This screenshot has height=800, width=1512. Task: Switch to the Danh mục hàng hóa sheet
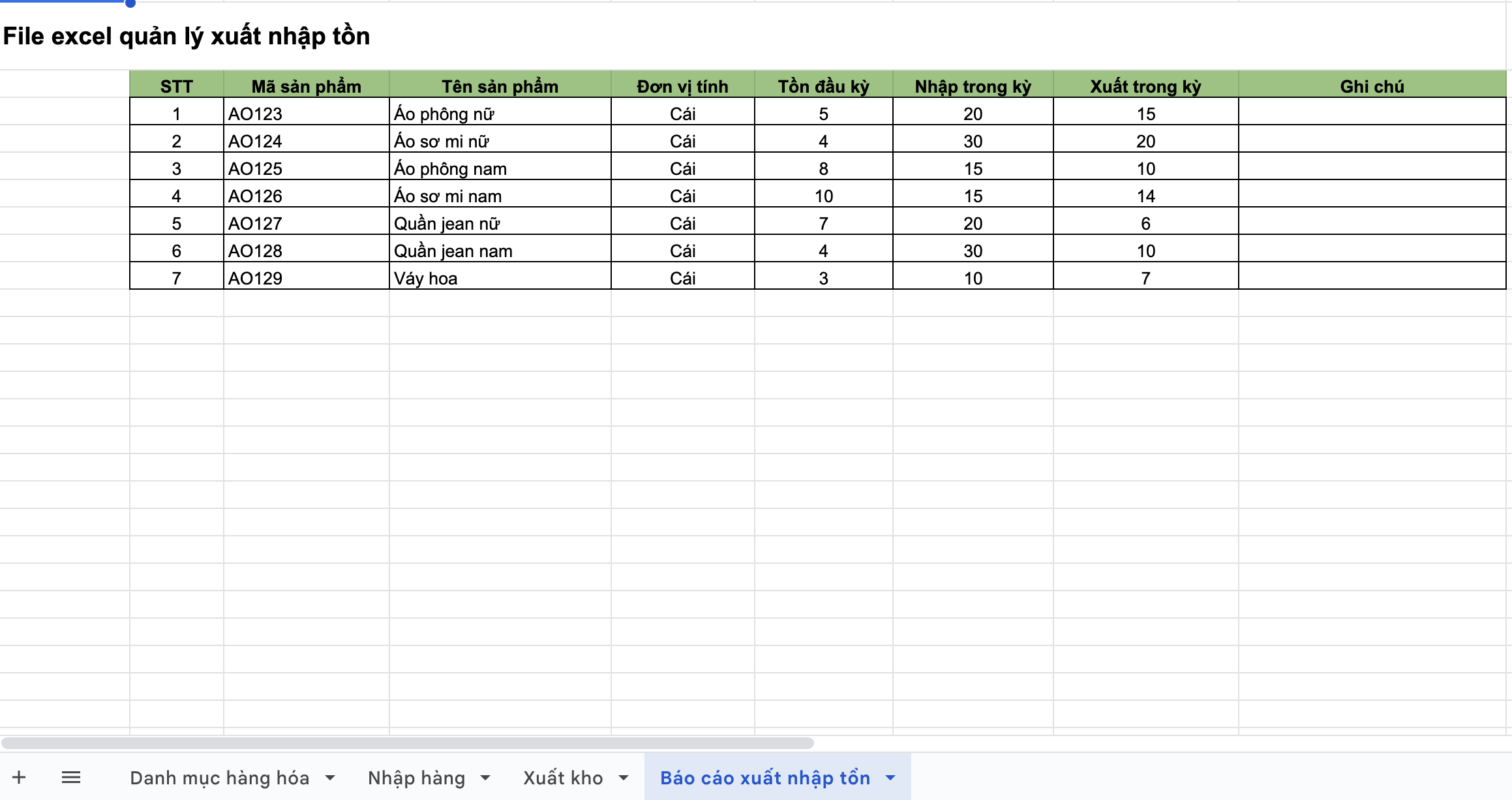(219, 778)
